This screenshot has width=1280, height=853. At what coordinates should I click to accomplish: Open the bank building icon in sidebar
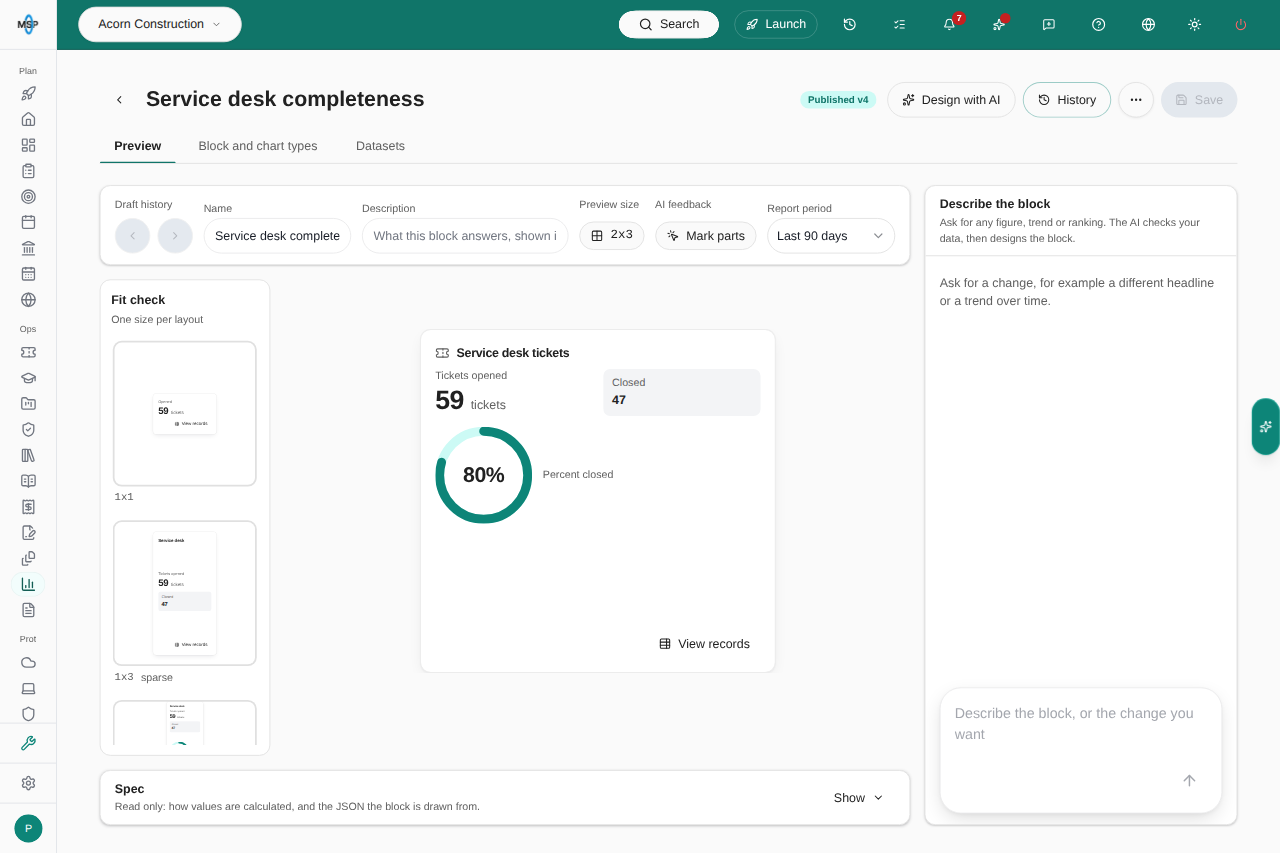coord(28,248)
